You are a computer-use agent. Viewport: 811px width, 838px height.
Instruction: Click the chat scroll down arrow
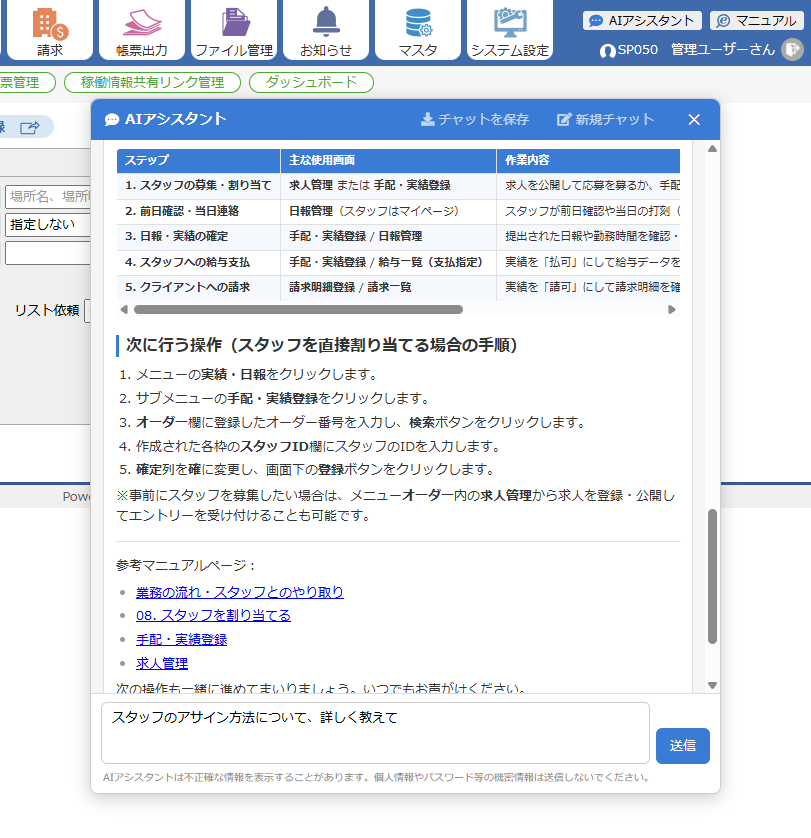[x=712, y=685]
